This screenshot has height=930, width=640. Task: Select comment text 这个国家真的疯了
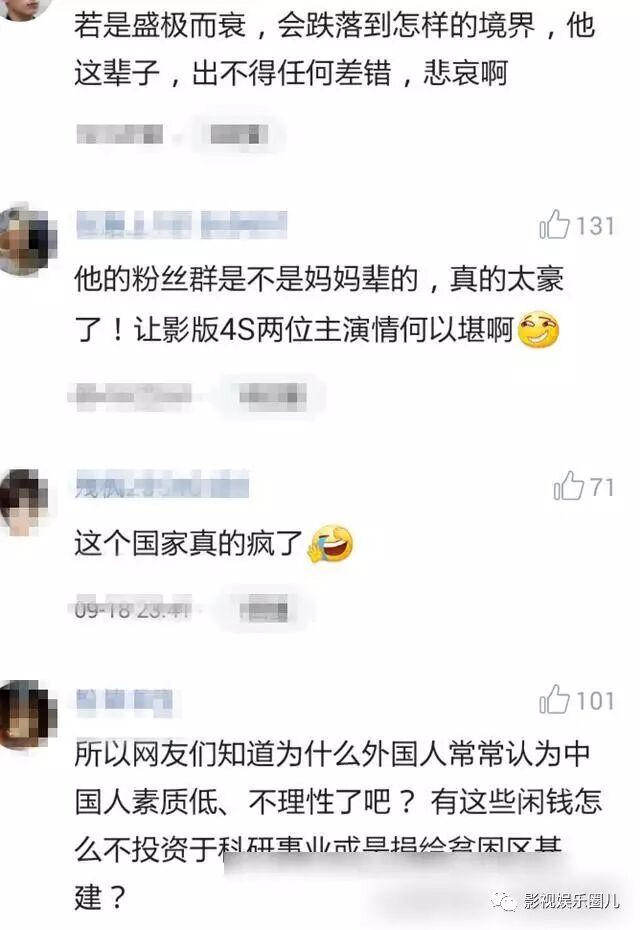(x=189, y=543)
